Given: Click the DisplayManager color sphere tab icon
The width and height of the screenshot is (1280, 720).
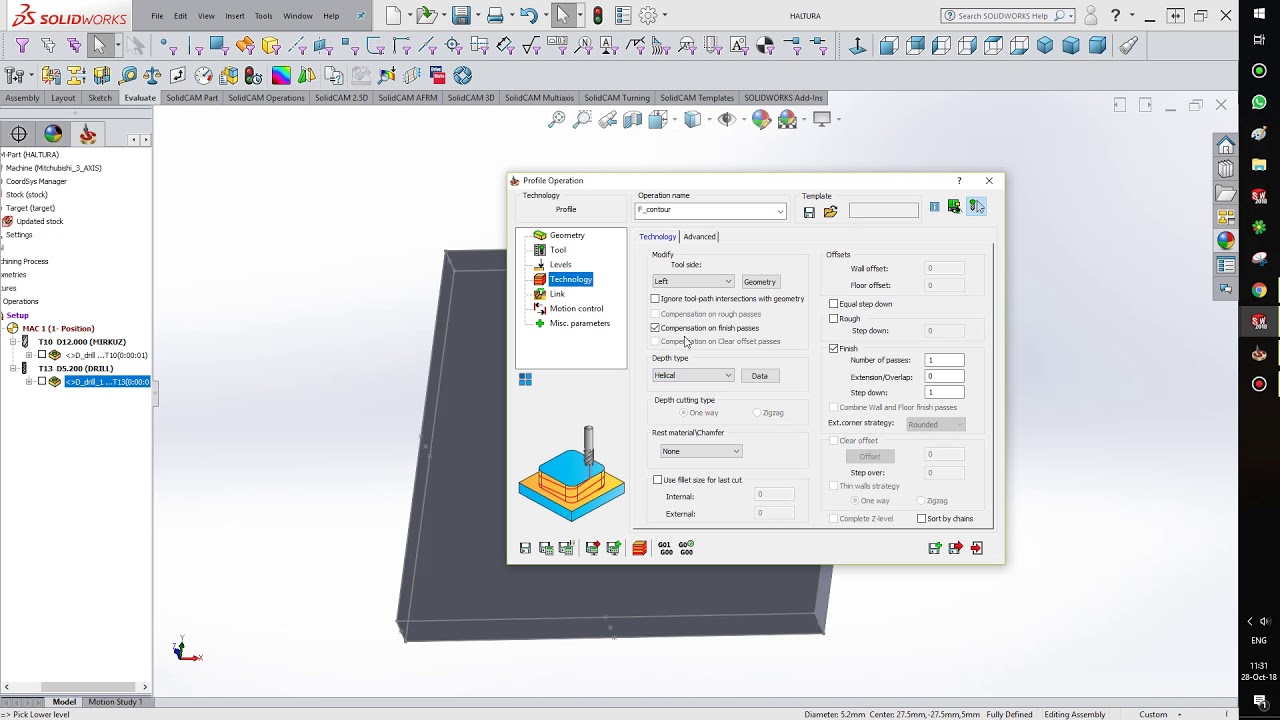Looking at the screenshot, I should (x=53, y=134).
